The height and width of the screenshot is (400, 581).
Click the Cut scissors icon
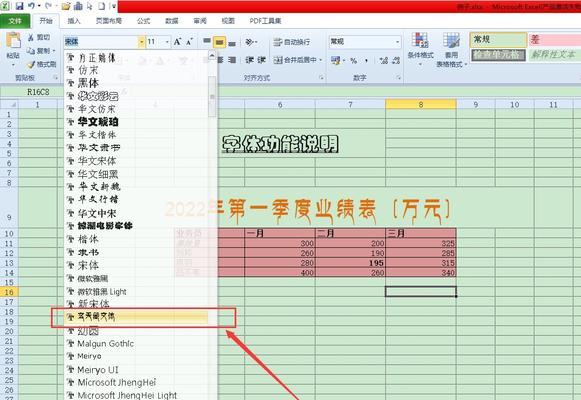tap(31, 37)
